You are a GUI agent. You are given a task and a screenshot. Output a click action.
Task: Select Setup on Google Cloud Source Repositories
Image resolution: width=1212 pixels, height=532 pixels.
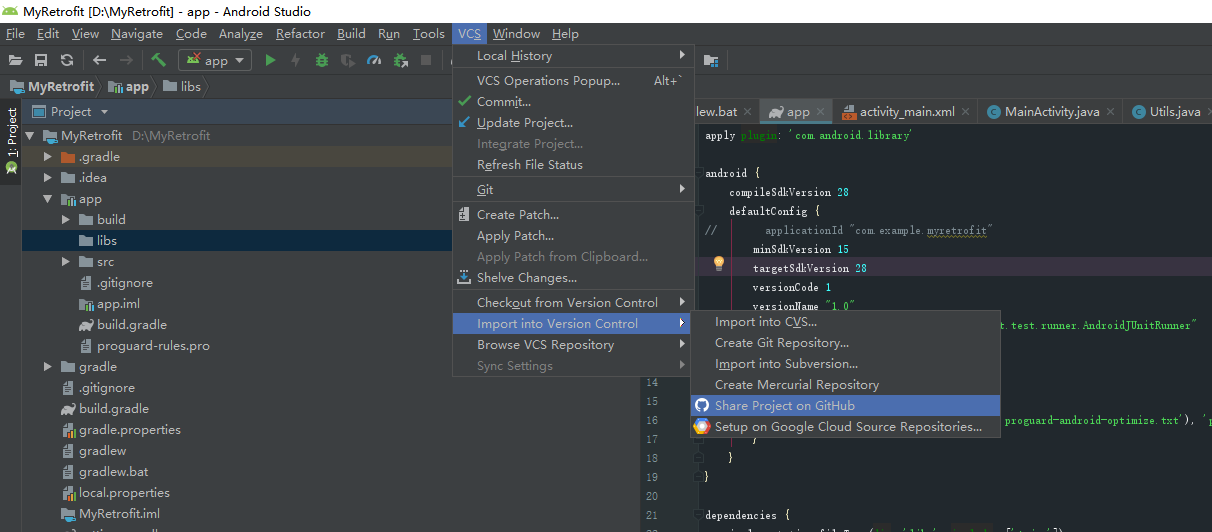point(845,427)
